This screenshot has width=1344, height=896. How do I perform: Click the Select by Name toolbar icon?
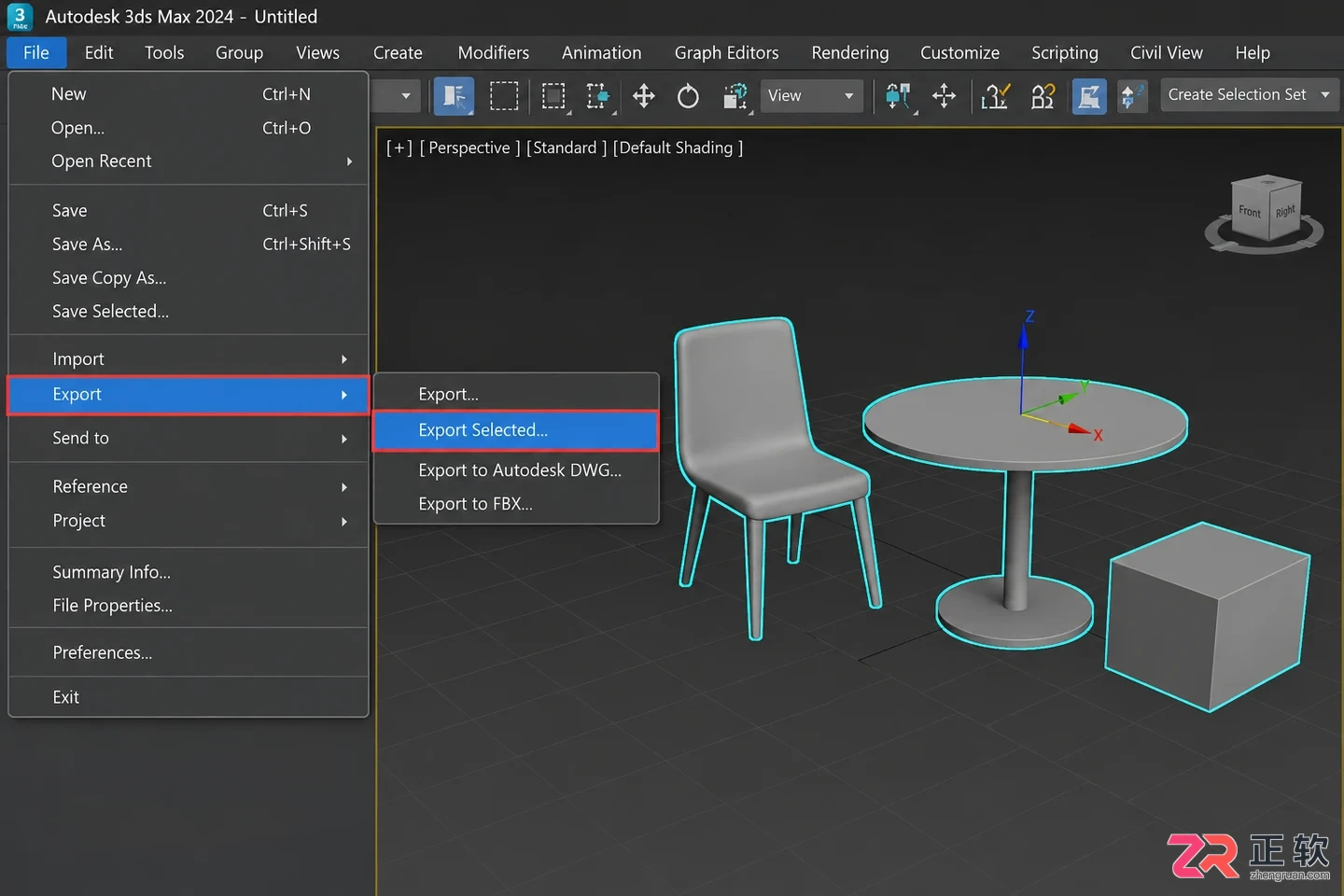[x=455, y=96]
